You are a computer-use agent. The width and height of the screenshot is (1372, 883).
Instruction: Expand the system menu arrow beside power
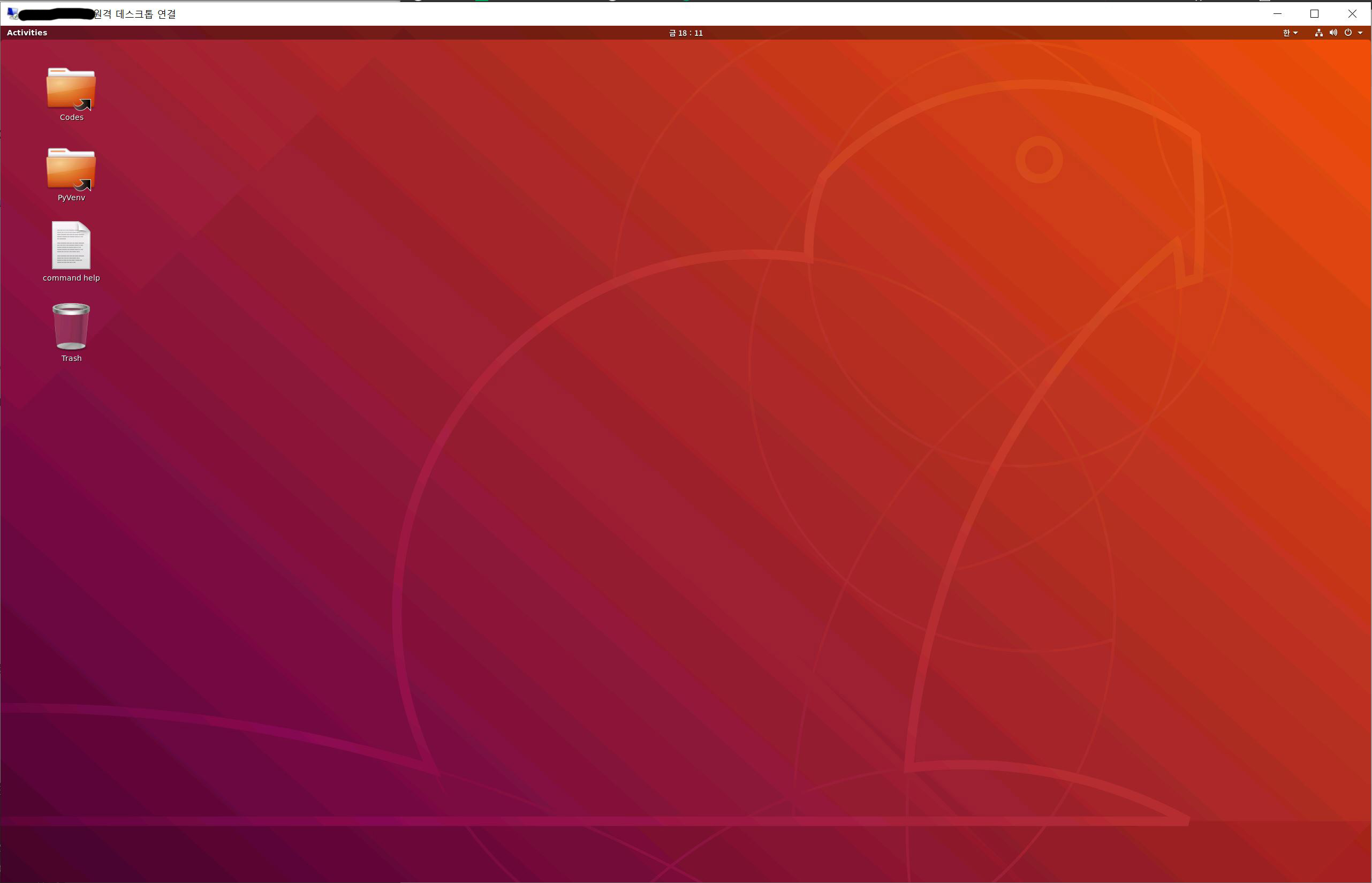[1360, 33]
